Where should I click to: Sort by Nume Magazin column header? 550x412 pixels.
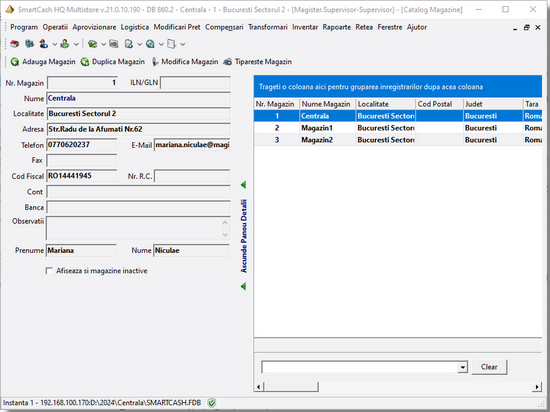[327, 104]
